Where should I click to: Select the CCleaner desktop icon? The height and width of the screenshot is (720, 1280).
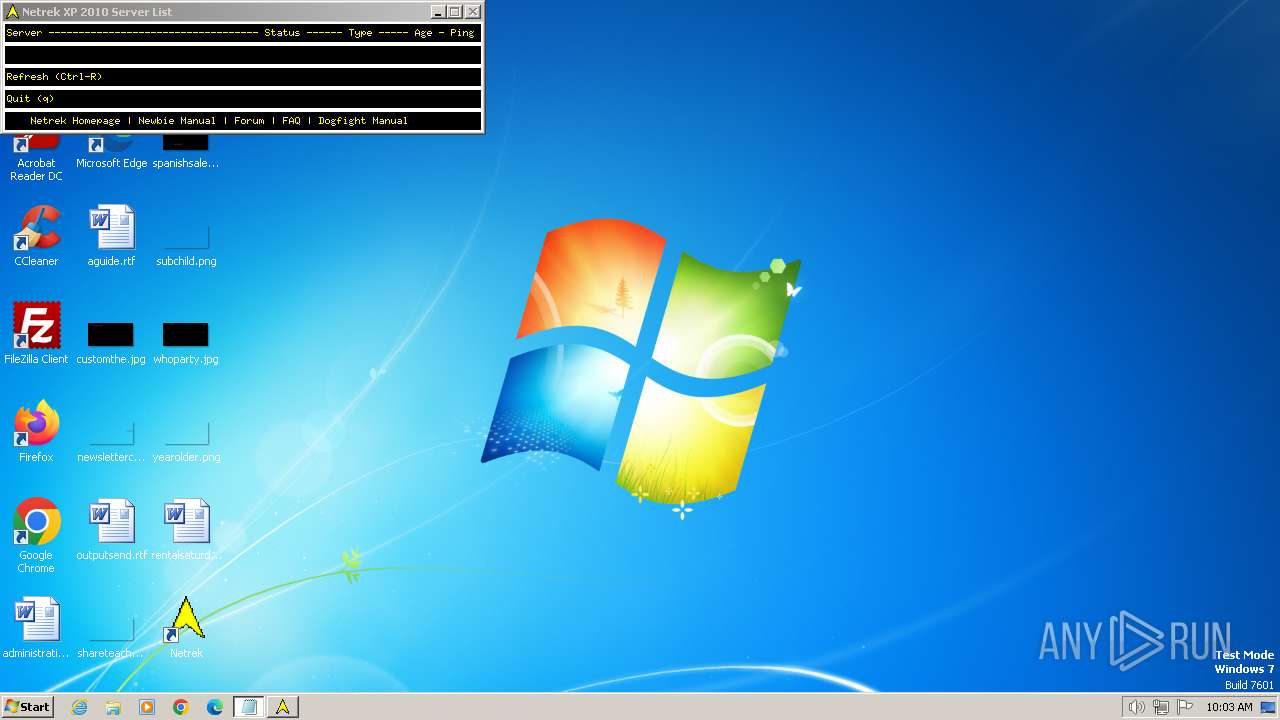coord(36,236)
